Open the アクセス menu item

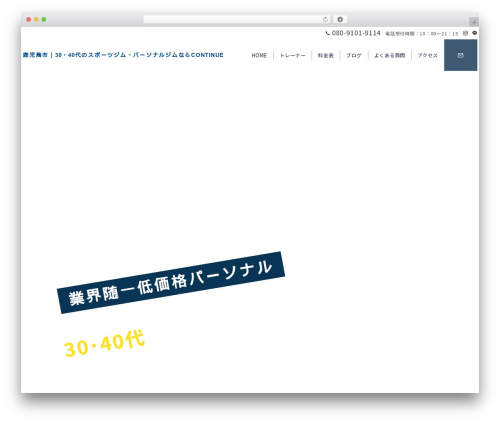point(428,56)
